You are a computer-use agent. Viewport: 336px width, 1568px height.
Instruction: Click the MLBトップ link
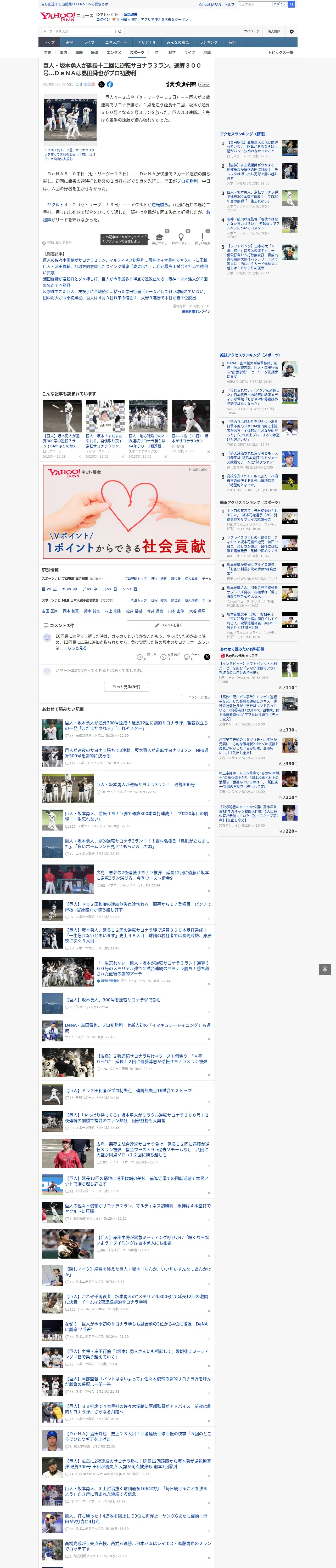pos(138,600)
